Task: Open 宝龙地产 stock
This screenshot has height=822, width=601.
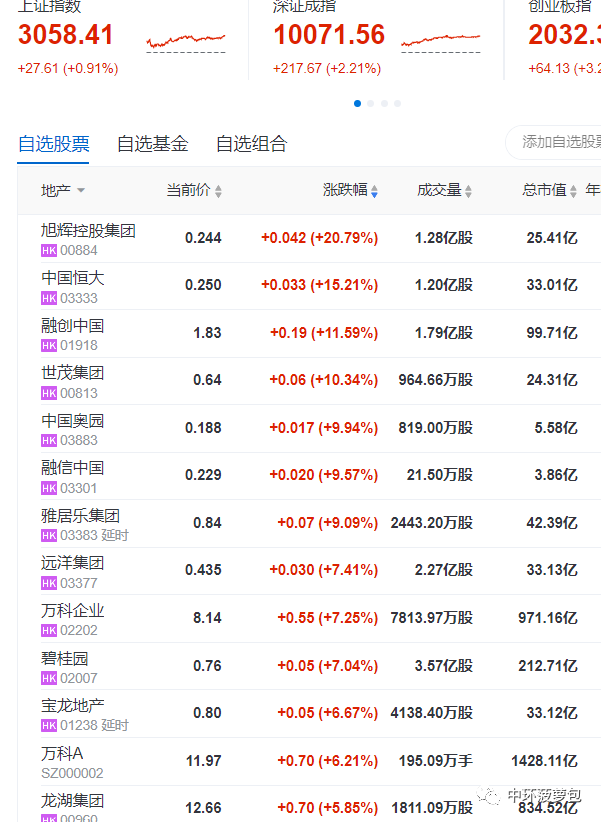Action: 72,706
